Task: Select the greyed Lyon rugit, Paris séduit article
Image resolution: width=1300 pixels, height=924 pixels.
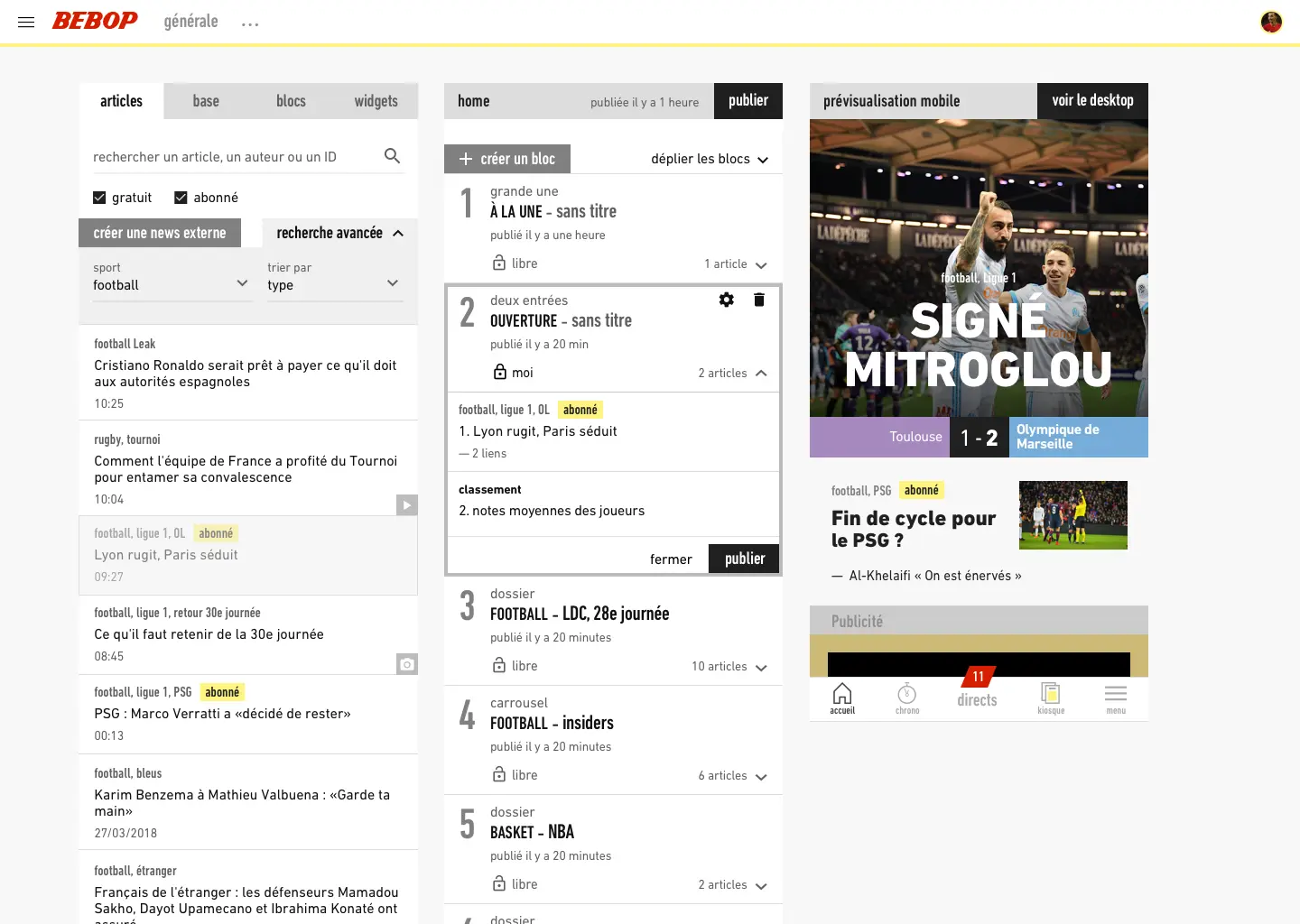Action: (x=248, y=556)
